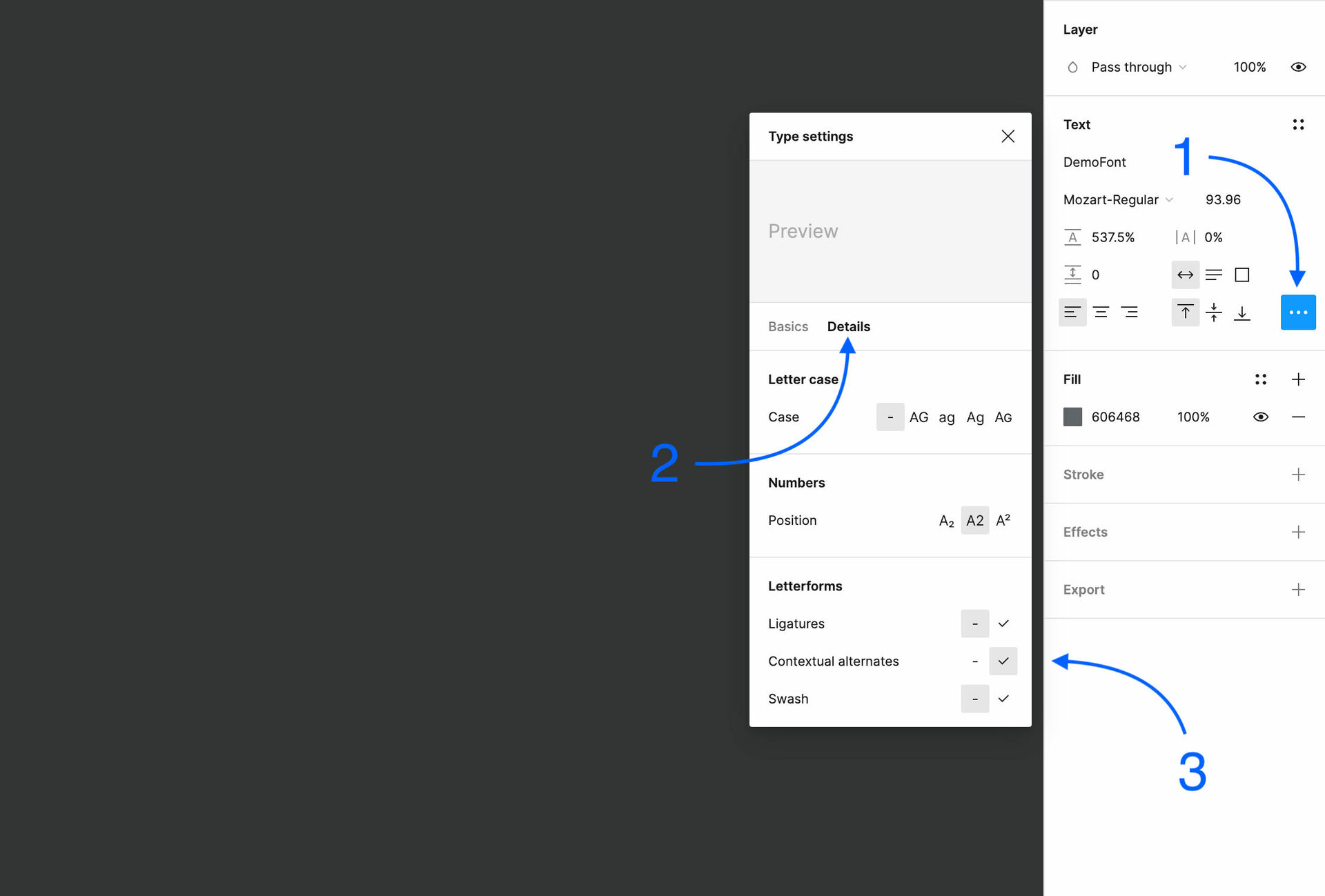Open type settings three-dots button
The width and height of the screenshot is (1325, 896).
[x=1297, y=312]
